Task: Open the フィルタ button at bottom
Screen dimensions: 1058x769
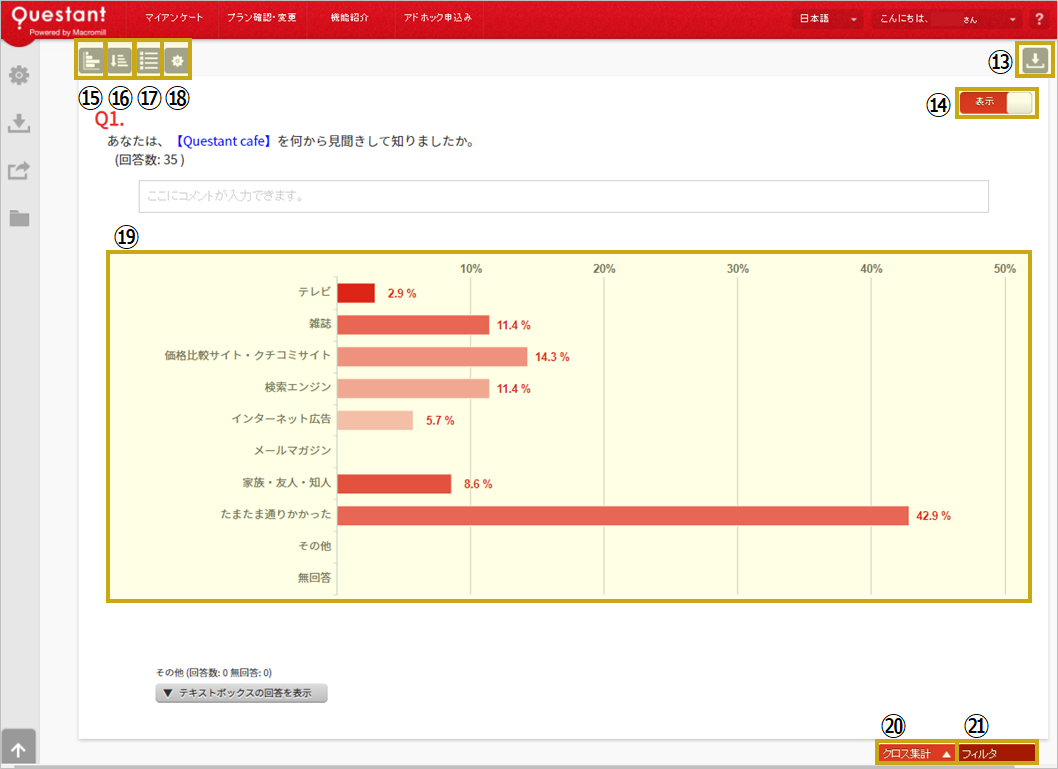Action: coord(995,754)
